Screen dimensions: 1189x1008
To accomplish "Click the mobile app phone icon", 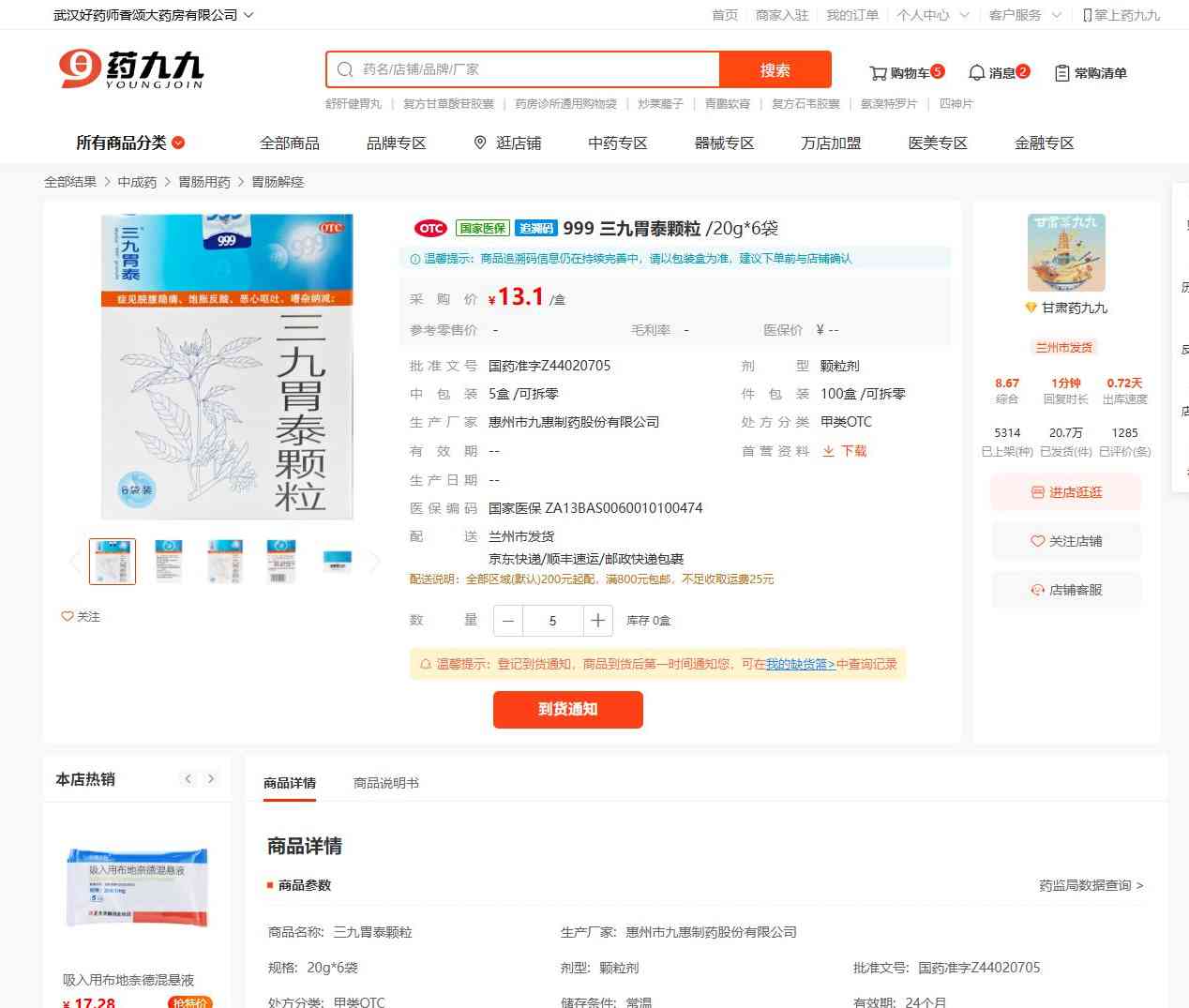I will point(1087,15).
